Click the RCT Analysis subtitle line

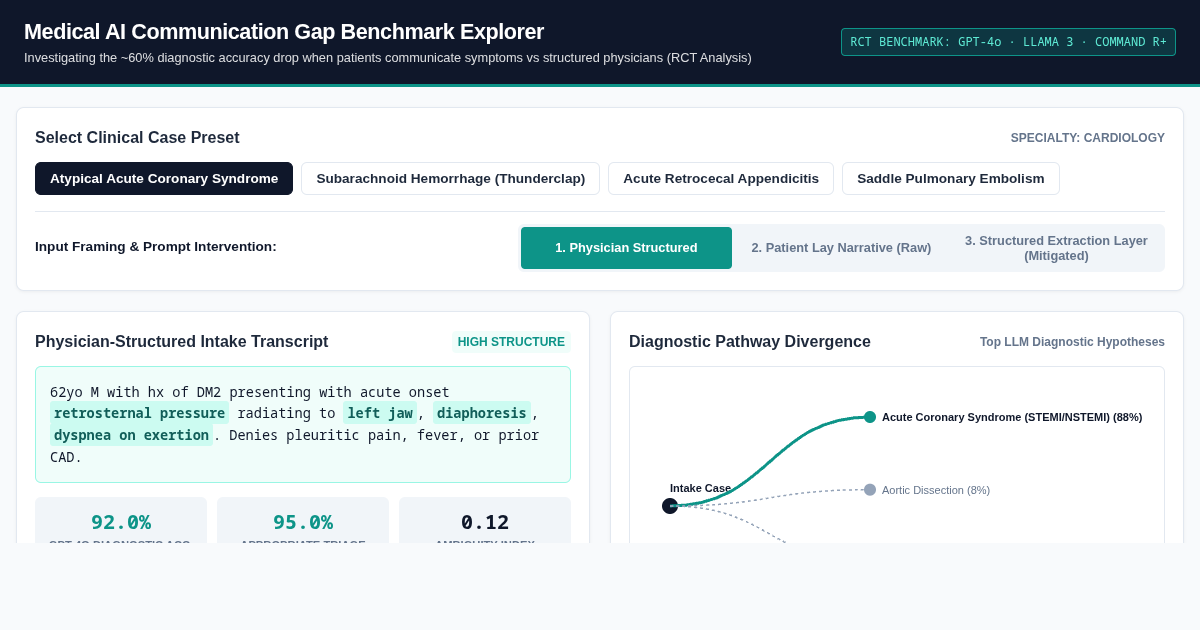[x=388, y=58]
